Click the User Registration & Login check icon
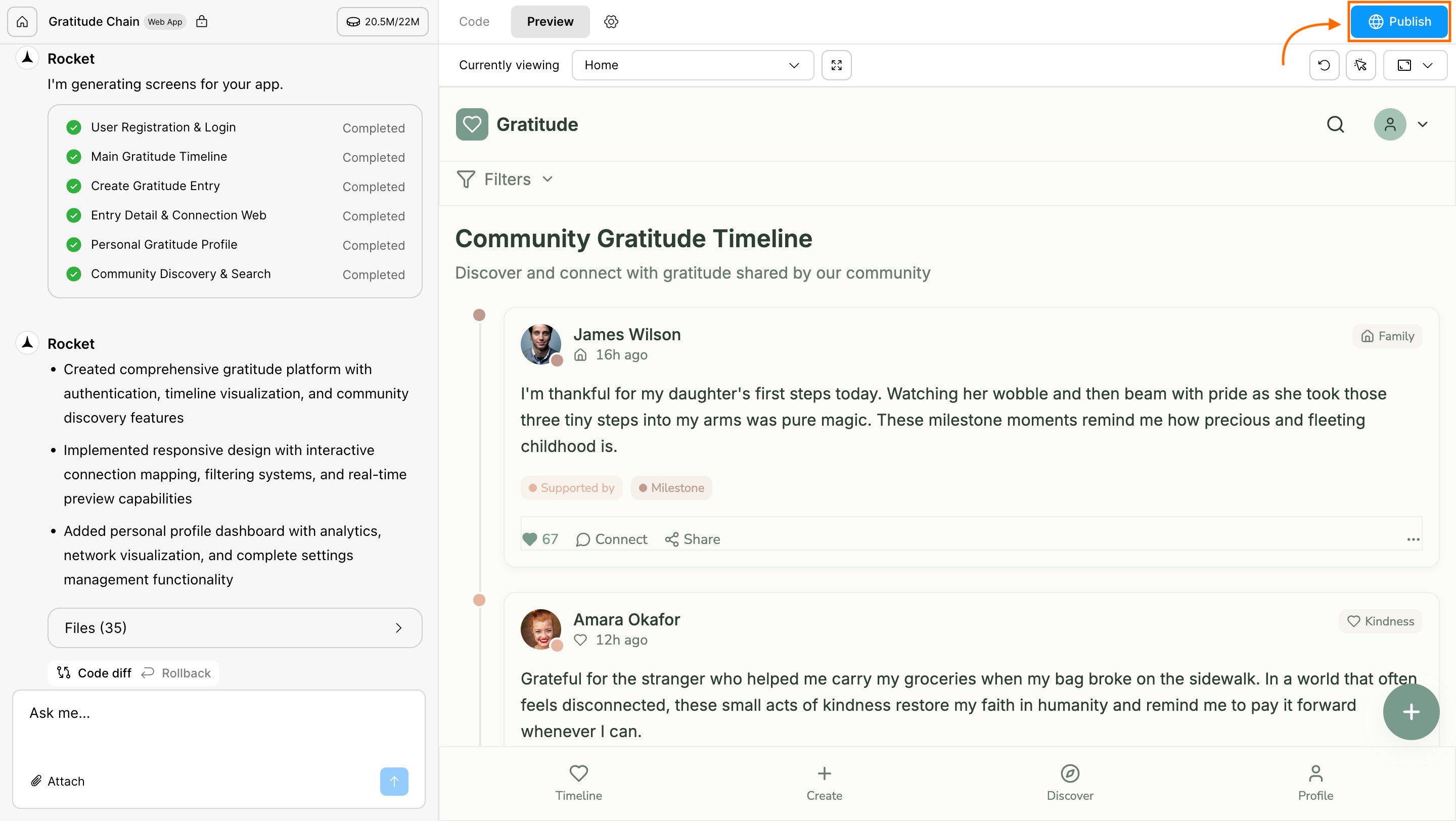 pyautogui.click(x=73, y=127)
